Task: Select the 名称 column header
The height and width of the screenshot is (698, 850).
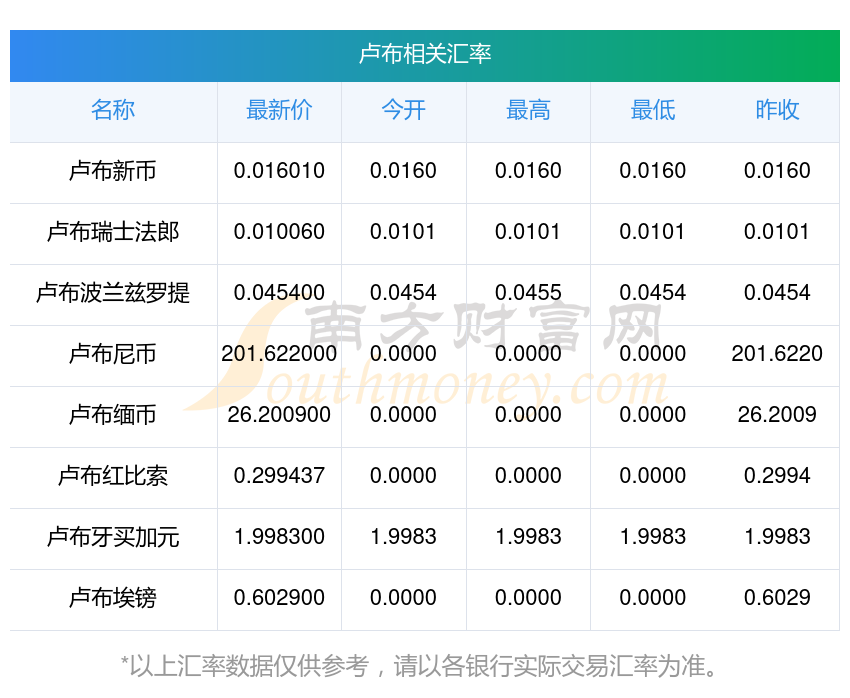Action: 113,110
